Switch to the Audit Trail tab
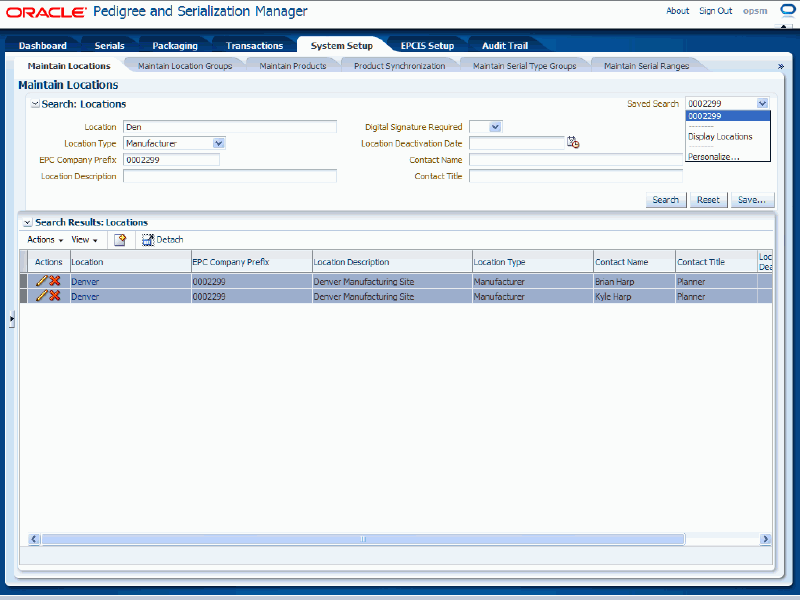 505,45
